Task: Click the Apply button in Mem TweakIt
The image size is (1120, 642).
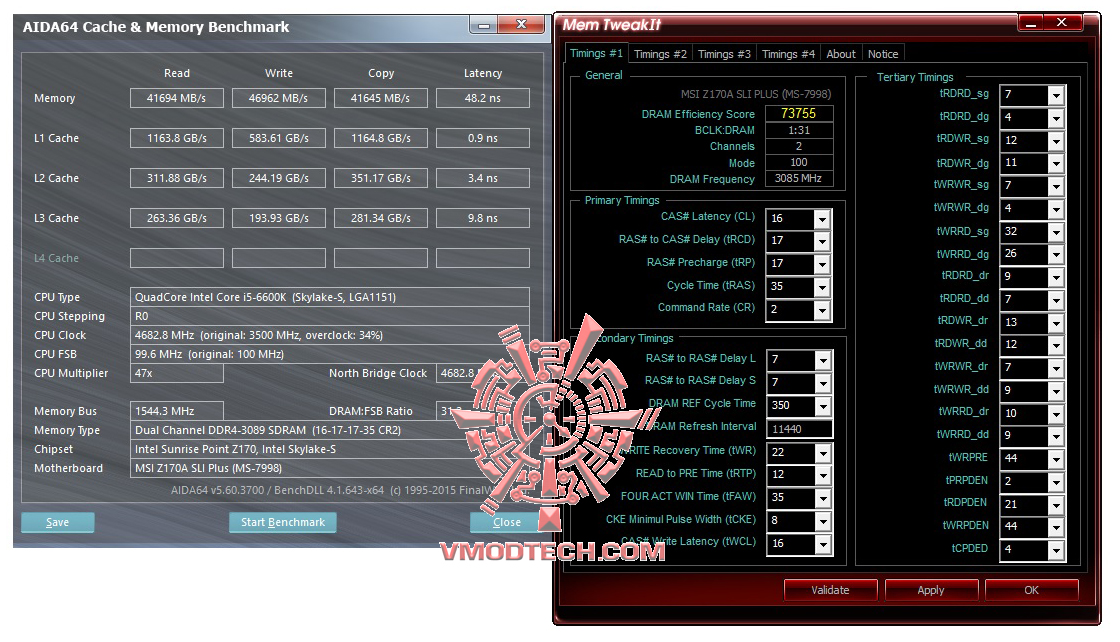Action: coord(931,590)
